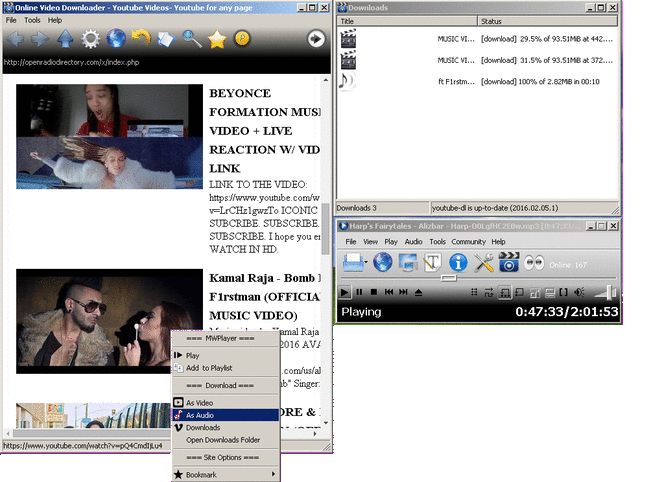Click the Kamal Raja video thumbnail
664x482 pixels.
click(109, 321)
